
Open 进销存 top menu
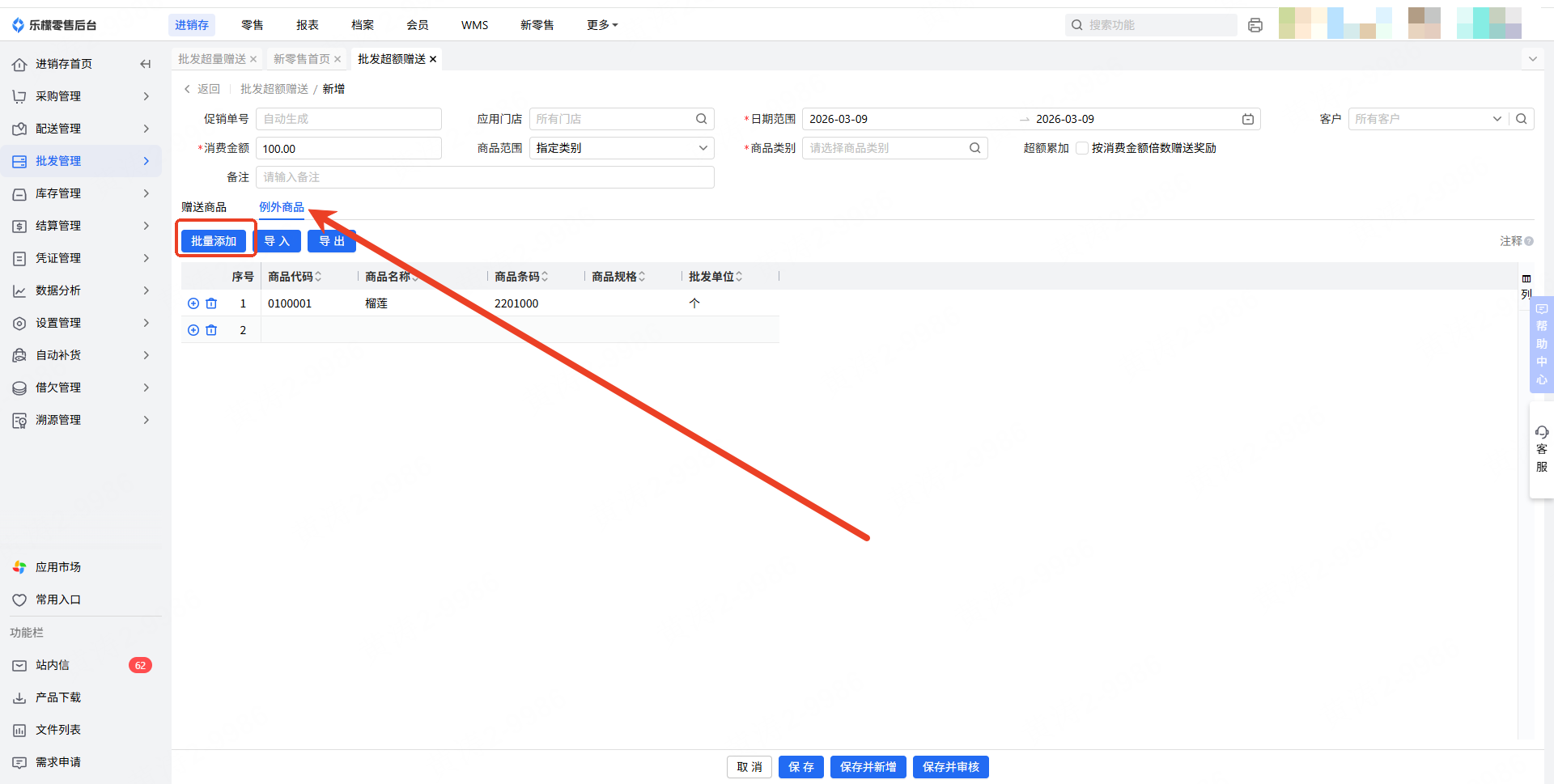[x=192, y=25]
